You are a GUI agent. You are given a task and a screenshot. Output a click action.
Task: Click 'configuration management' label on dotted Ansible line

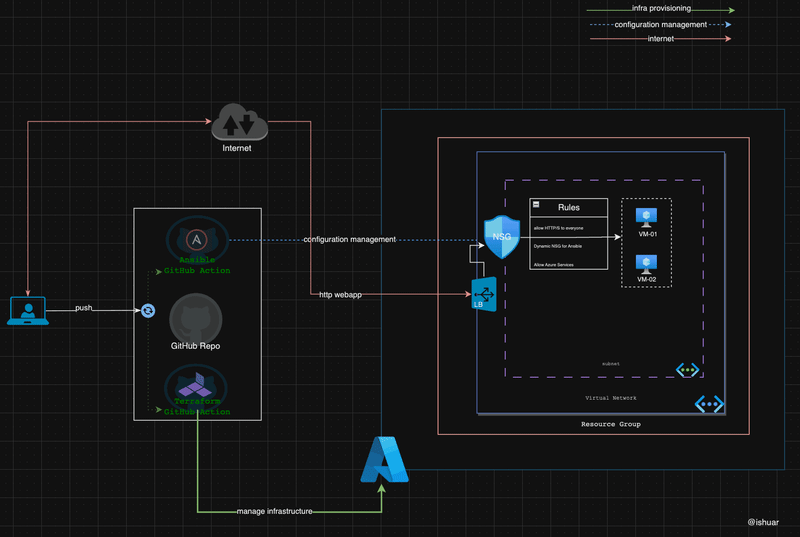click(x=349, y=239)
